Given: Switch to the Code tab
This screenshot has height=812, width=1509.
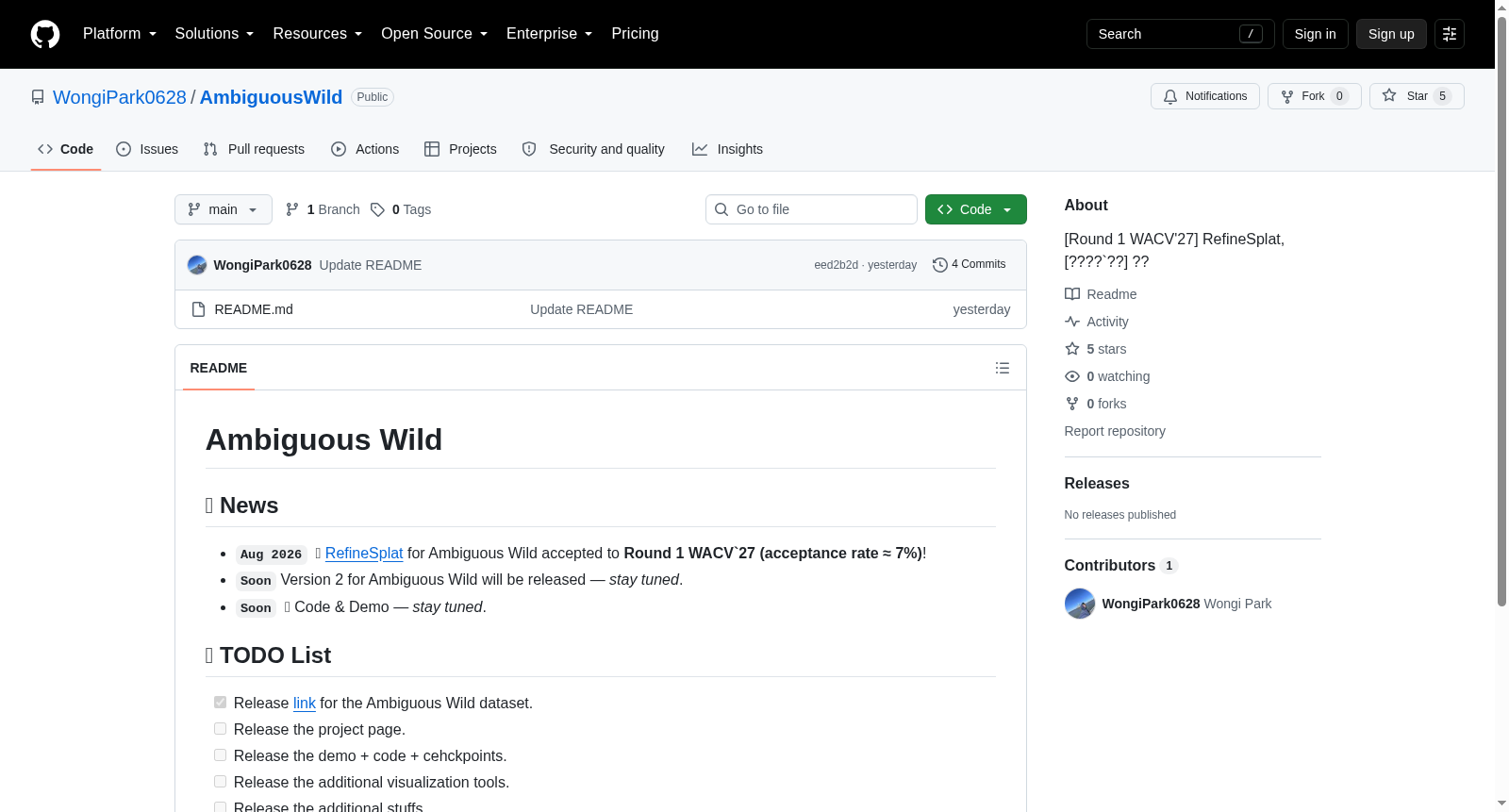Looking at the screenshot, I should [x=66, y=149].
